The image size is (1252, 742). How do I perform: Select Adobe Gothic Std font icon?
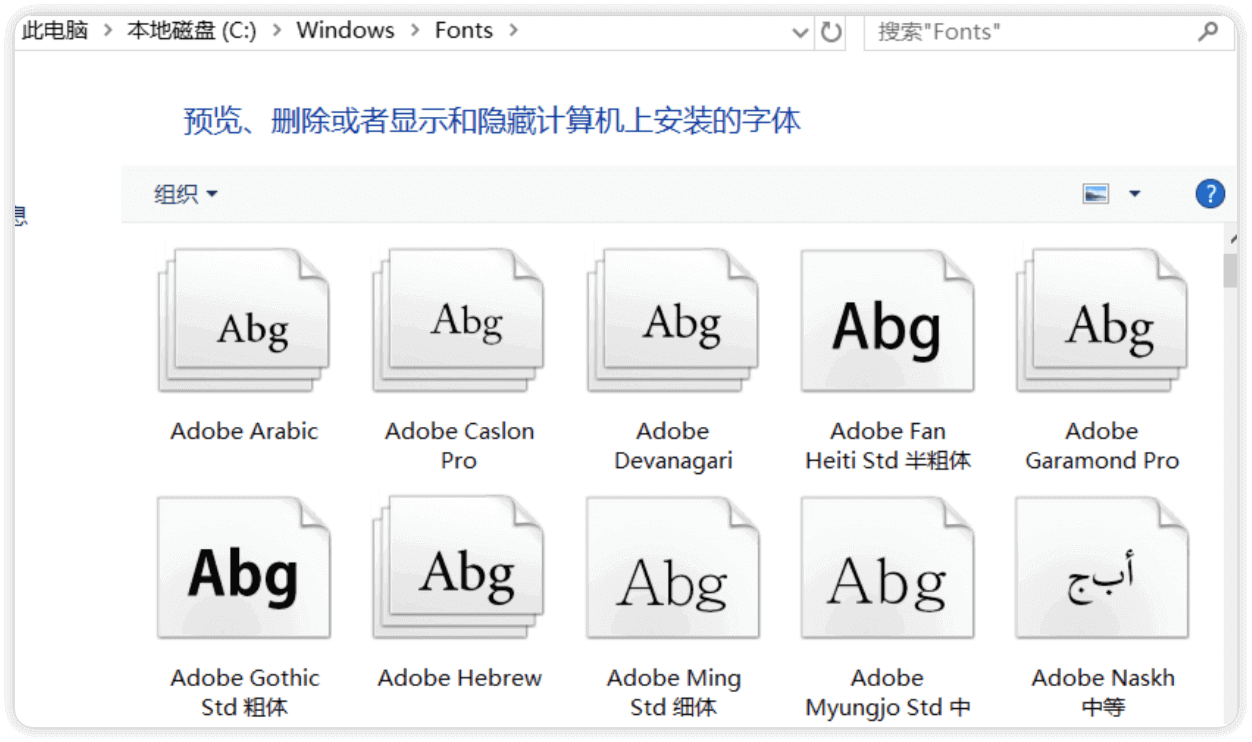[x=244, y=568]
